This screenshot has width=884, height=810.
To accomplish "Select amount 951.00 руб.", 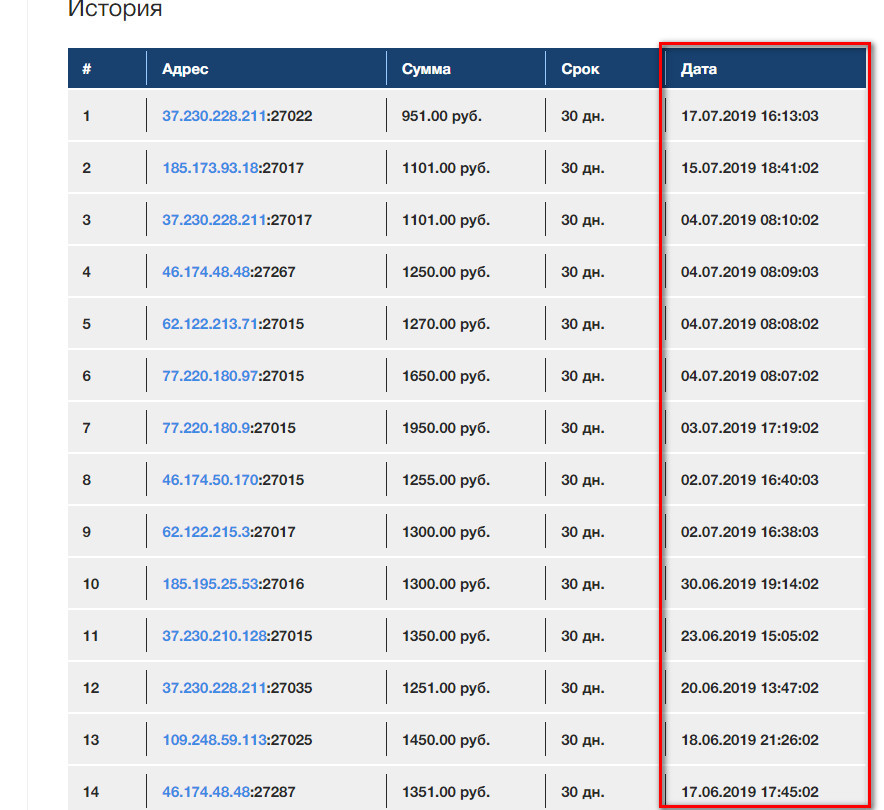I will [x=441, y=116].
